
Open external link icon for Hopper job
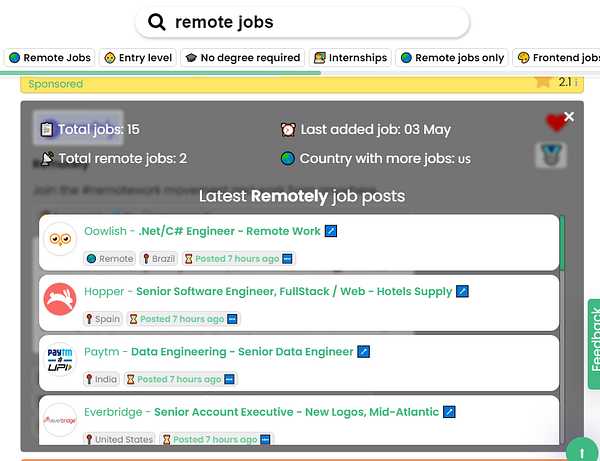[x=462, y=291]
